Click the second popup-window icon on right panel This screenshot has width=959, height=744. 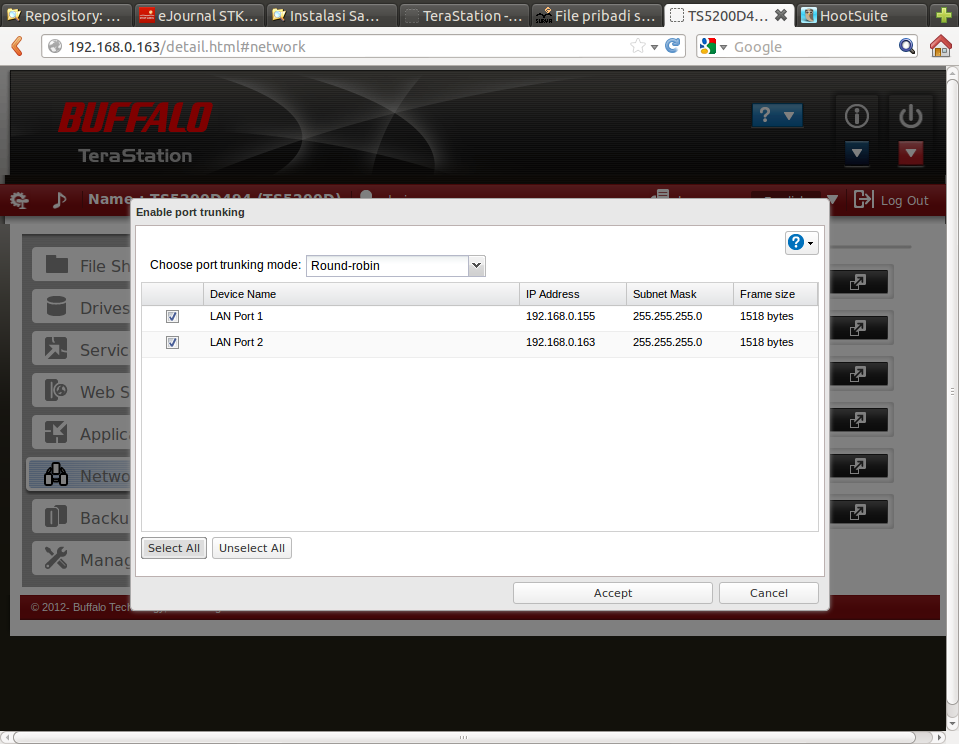857,328
